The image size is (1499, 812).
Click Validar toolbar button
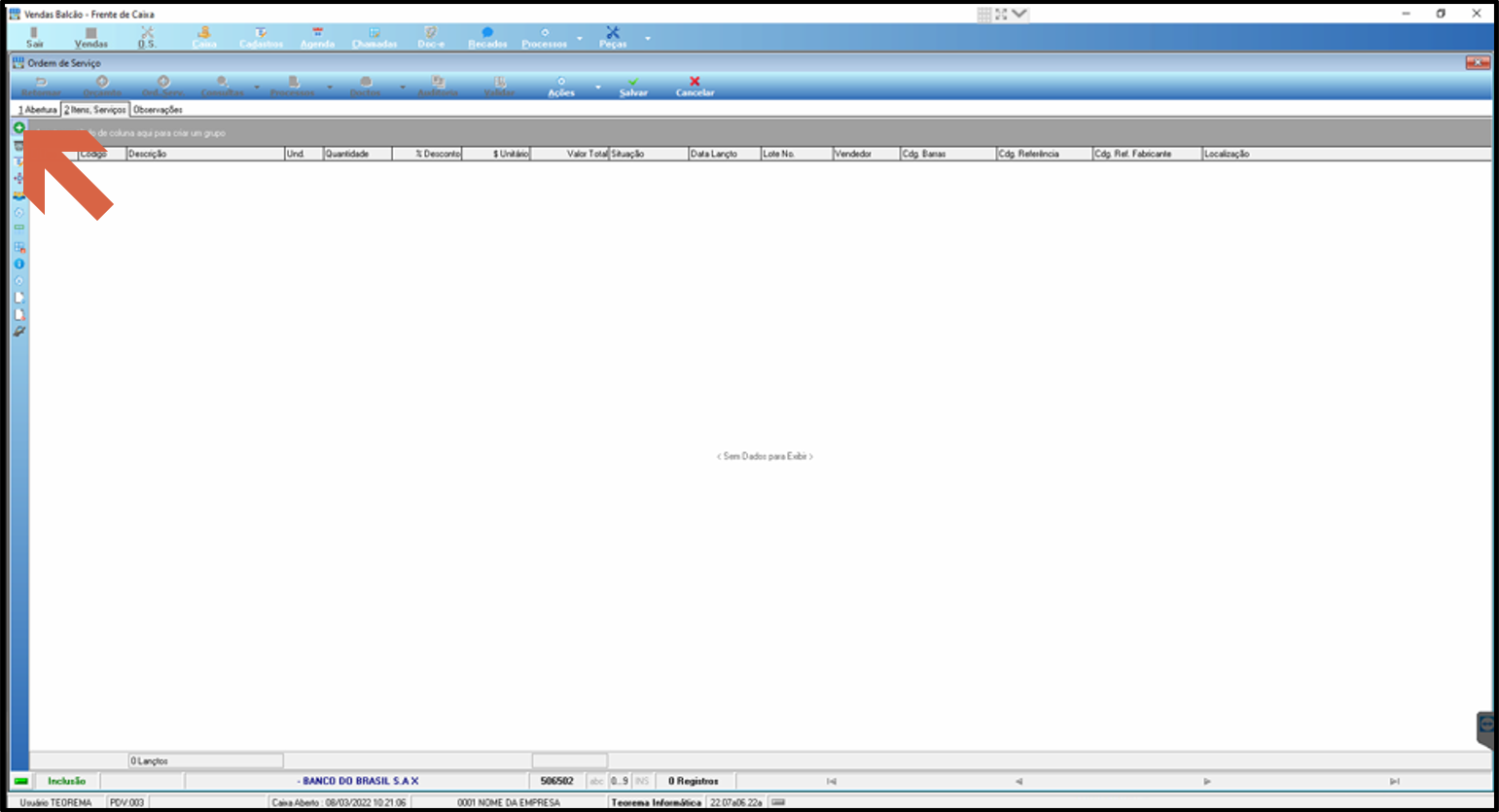click(499, 87)
